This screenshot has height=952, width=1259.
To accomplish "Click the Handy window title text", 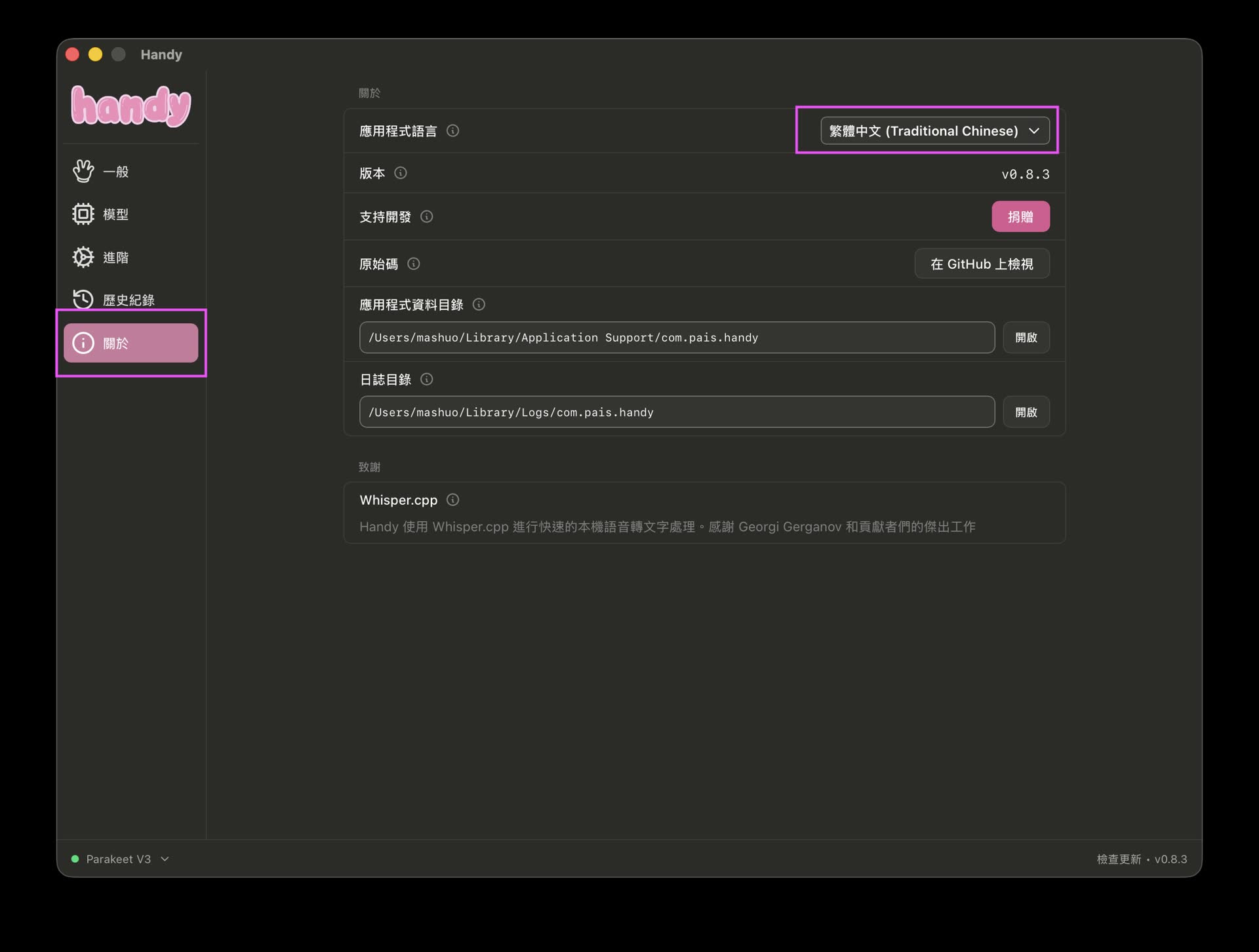I will 161,54.
